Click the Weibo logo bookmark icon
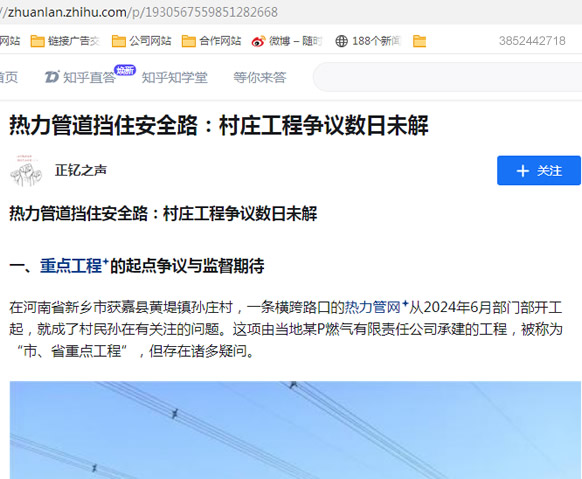Screen dimensions: 582x479 tap(258, 41)
